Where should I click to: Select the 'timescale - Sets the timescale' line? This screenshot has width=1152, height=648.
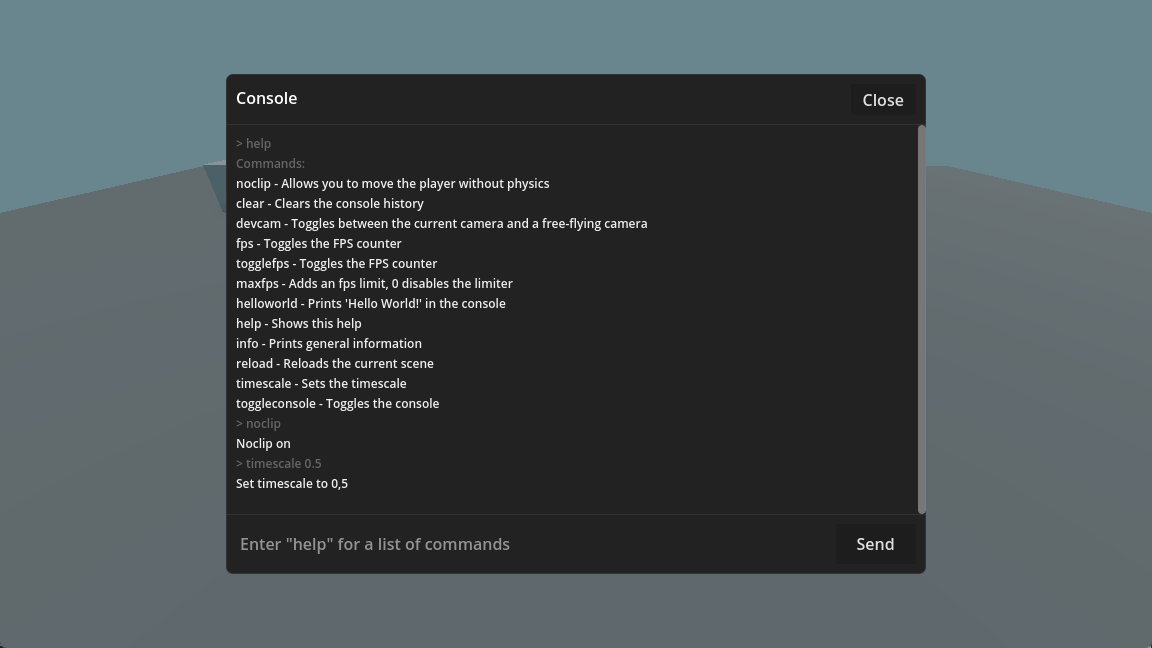321,384
